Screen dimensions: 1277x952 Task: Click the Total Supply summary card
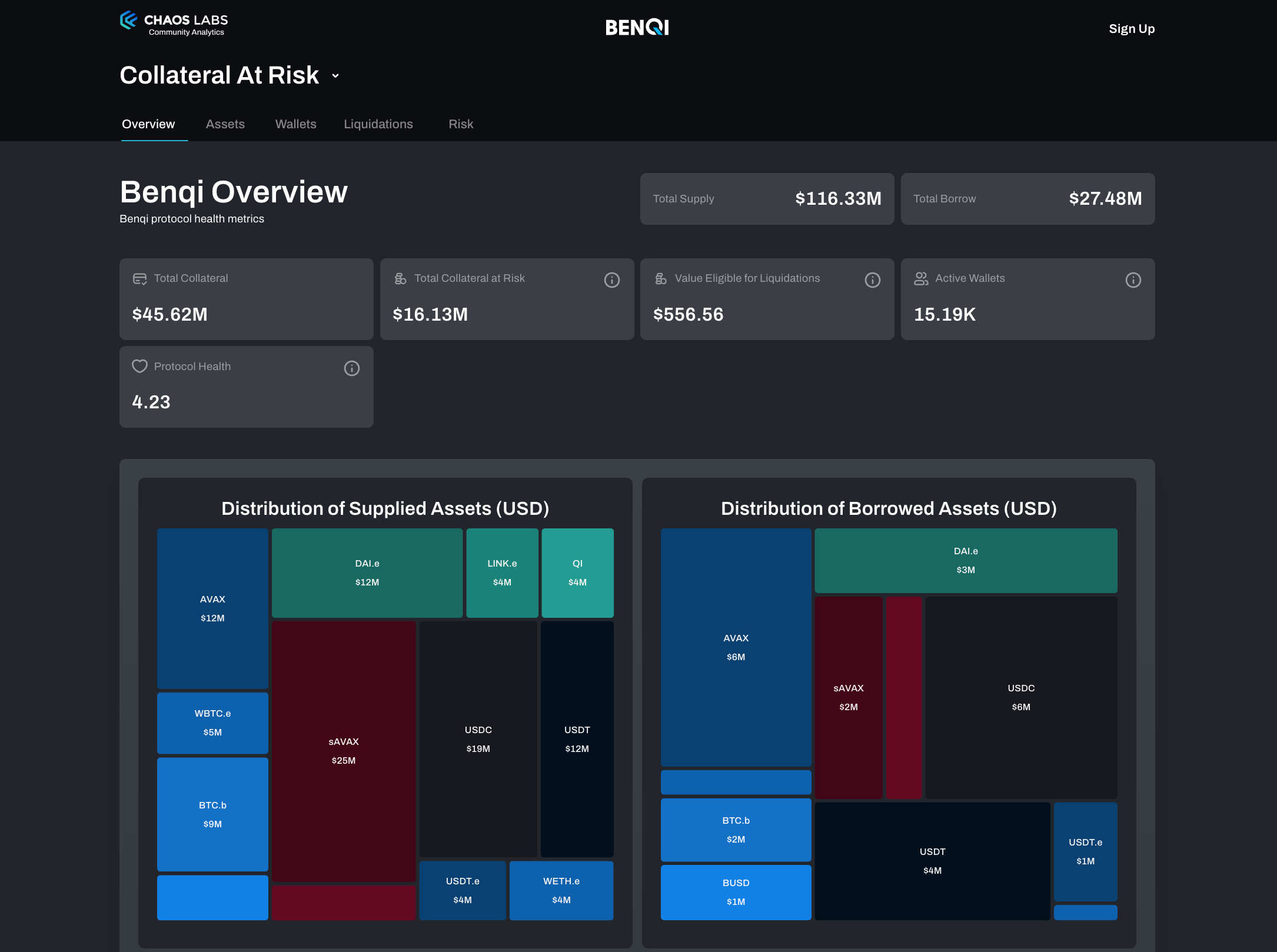[x=766, y=199]
